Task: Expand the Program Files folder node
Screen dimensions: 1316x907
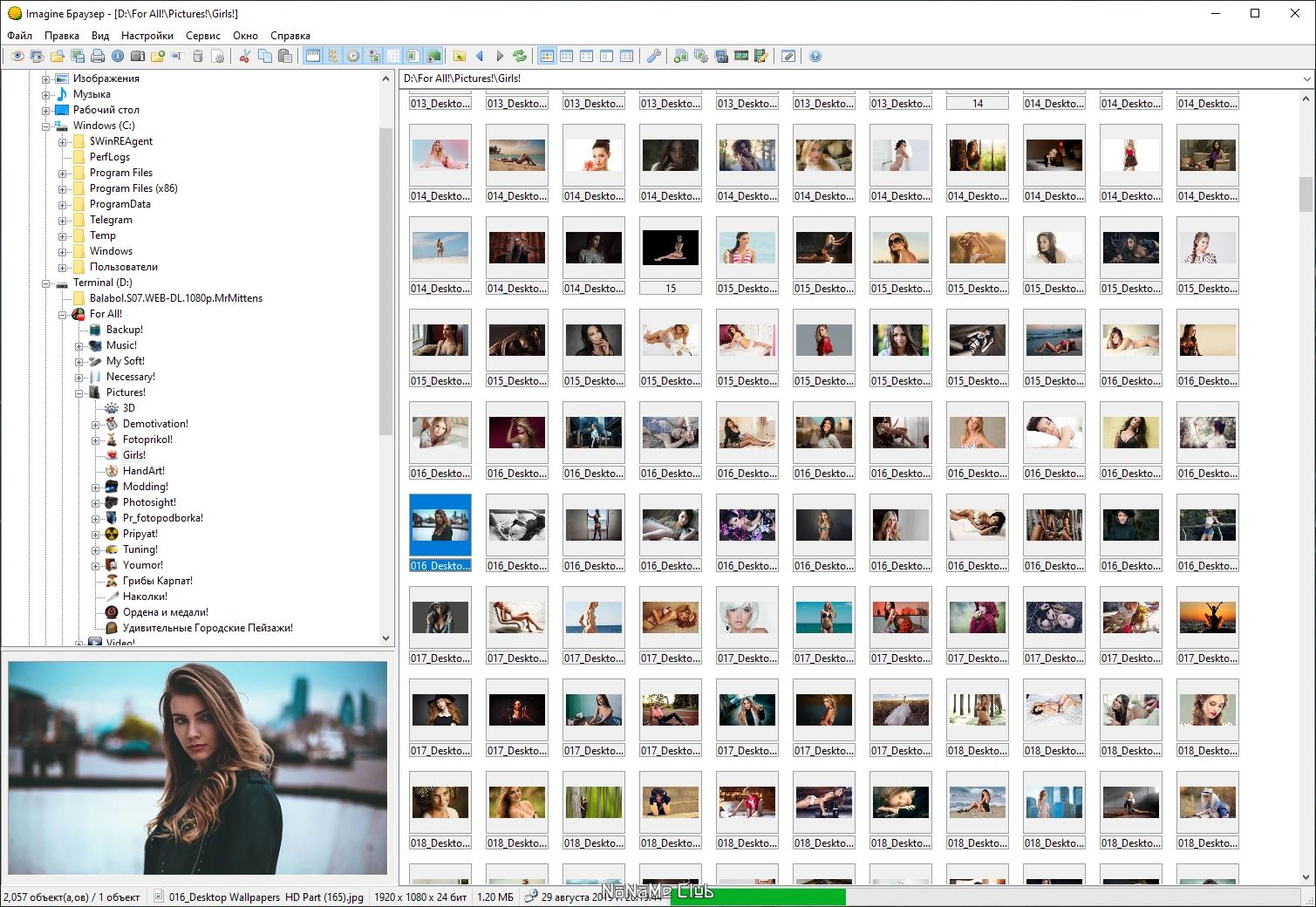Action: coord(62,173)
